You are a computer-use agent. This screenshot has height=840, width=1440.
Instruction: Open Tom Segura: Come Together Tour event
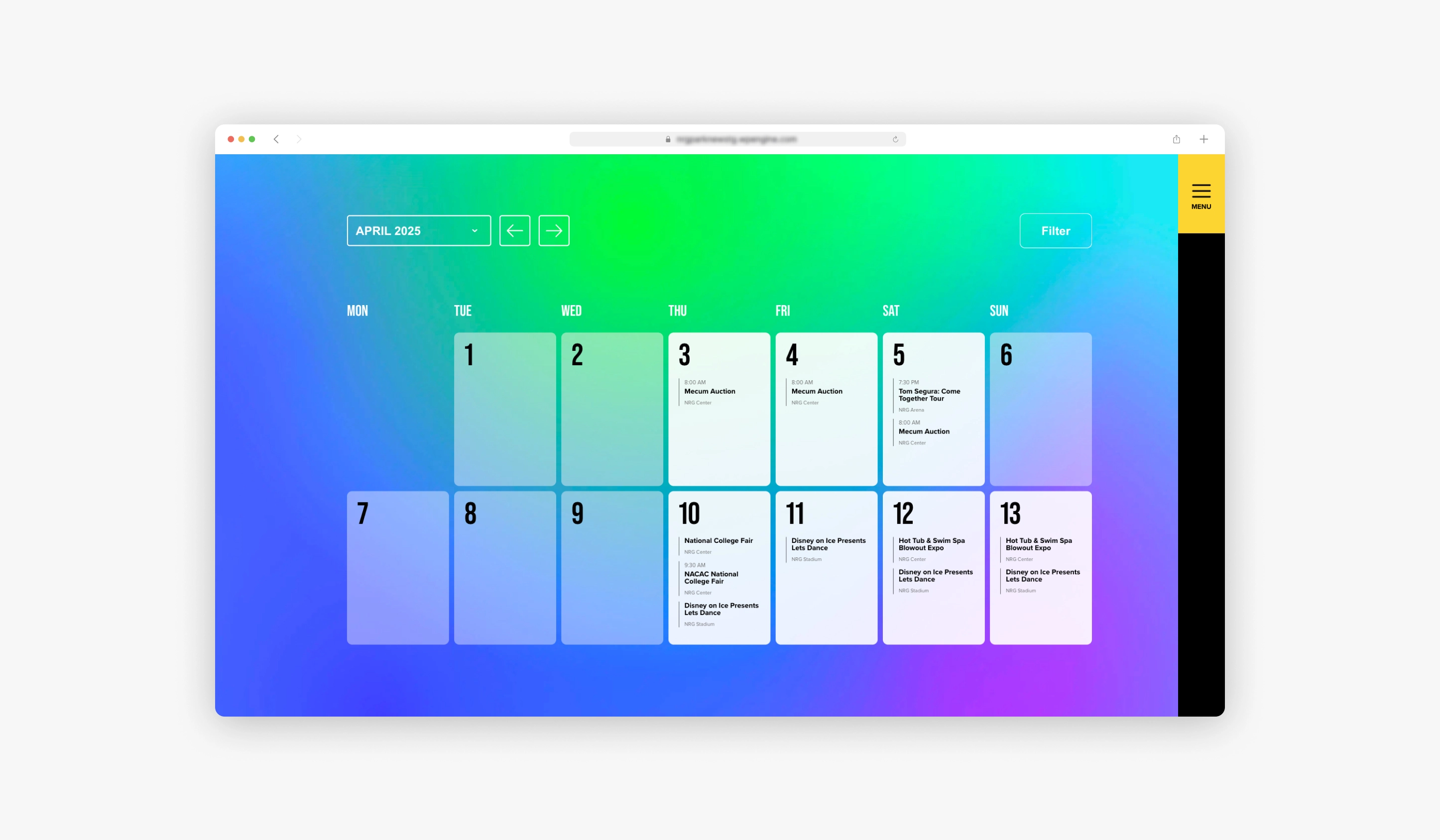(x=929, y=395)
